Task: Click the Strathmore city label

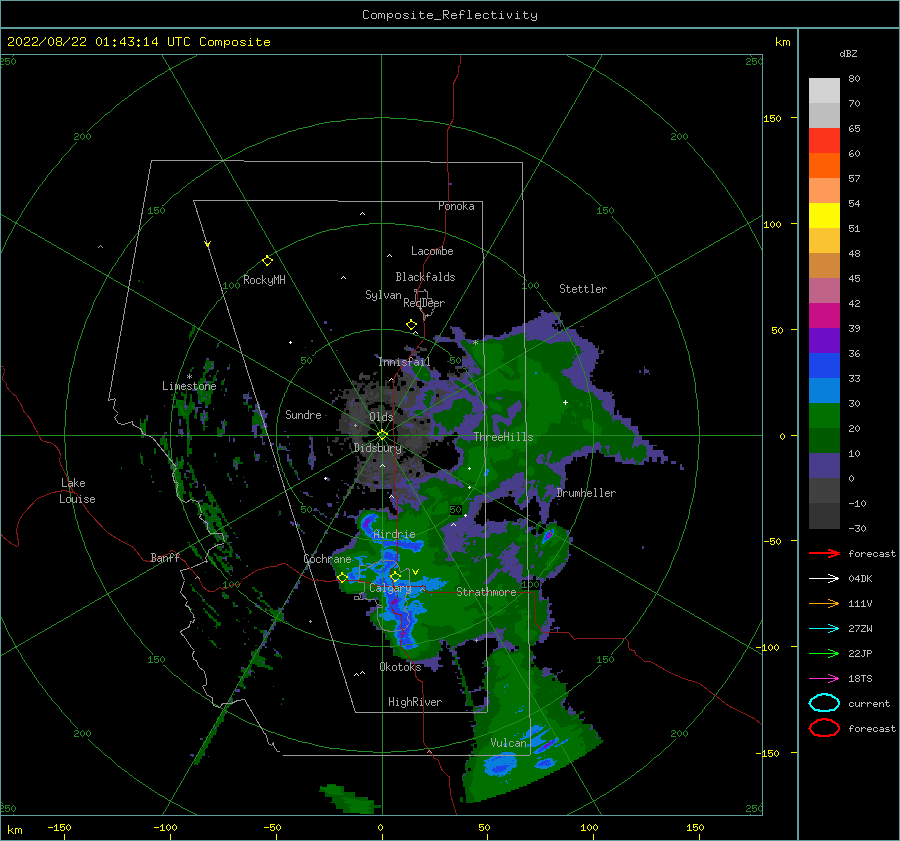Action: click(486, 592)
